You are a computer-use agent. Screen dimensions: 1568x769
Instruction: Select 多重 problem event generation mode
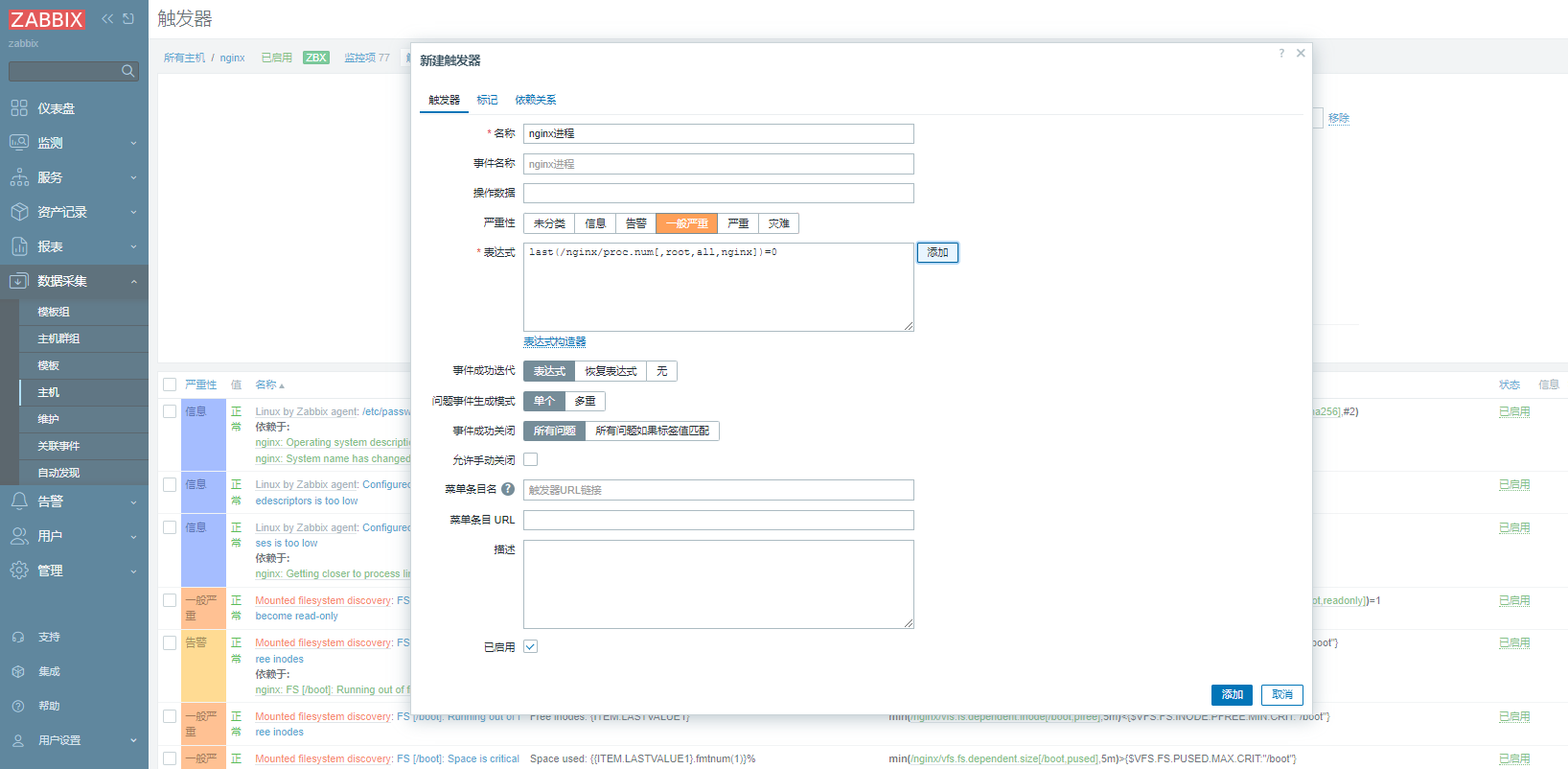click(585, 401)
